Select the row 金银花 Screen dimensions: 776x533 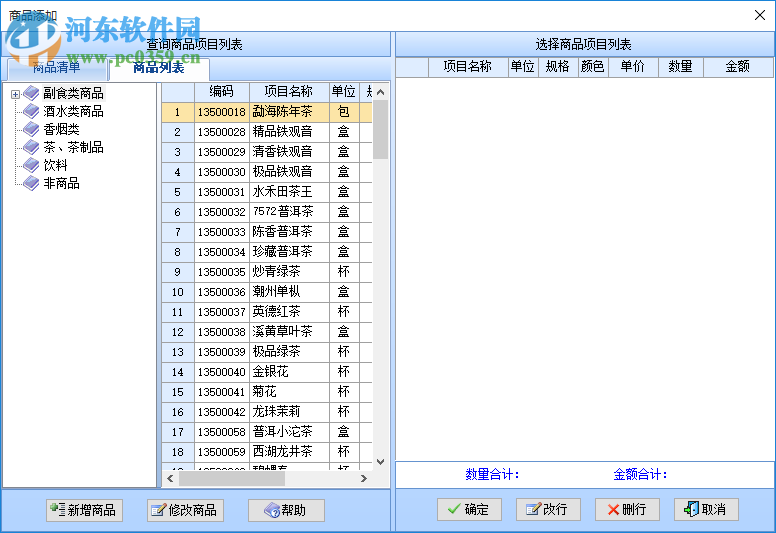tap(267, 372)
